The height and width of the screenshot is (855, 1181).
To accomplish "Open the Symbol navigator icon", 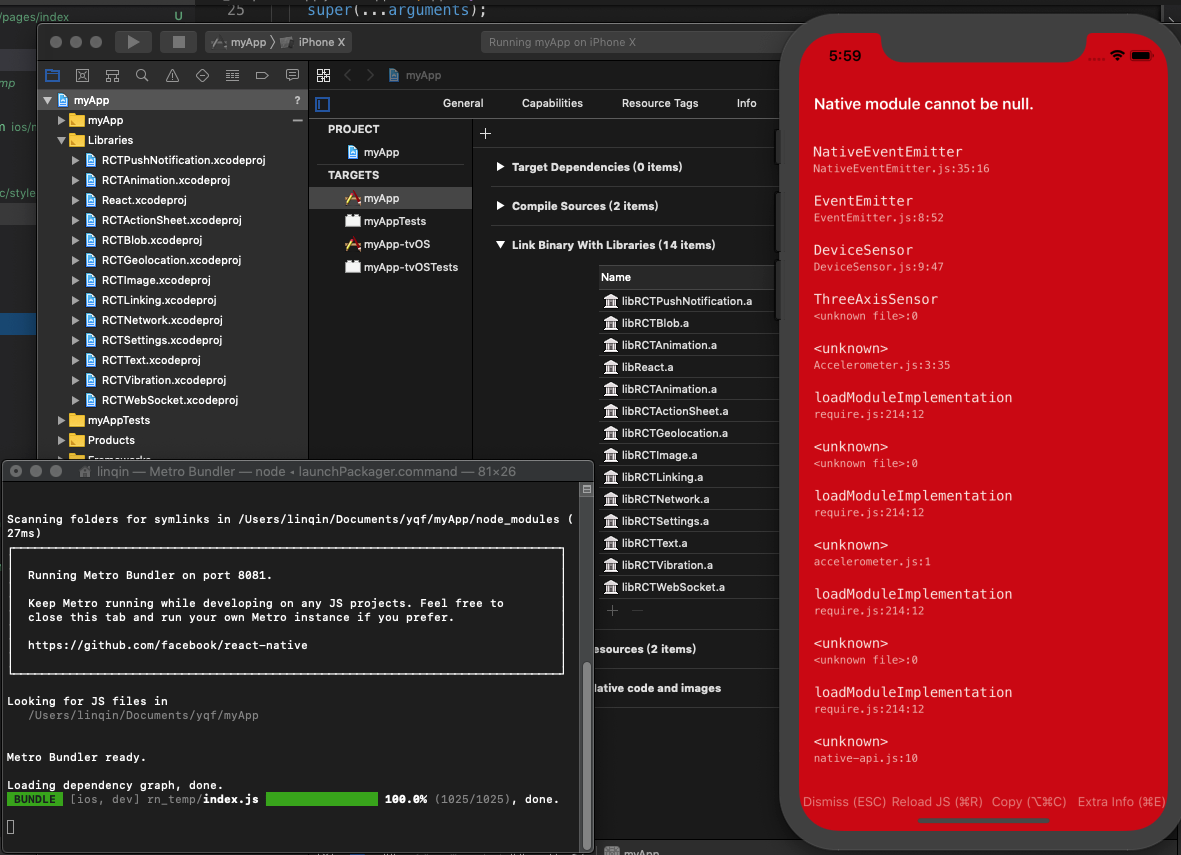I will (x=112, y=75).
